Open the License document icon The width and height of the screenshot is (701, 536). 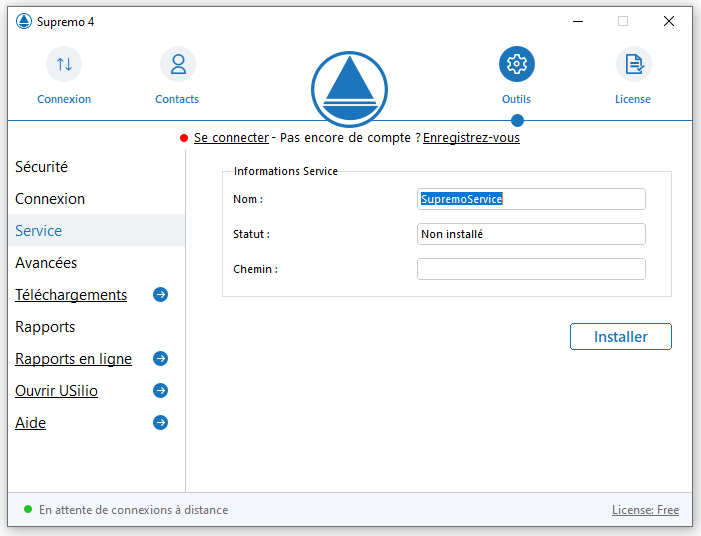click(633, 64)
